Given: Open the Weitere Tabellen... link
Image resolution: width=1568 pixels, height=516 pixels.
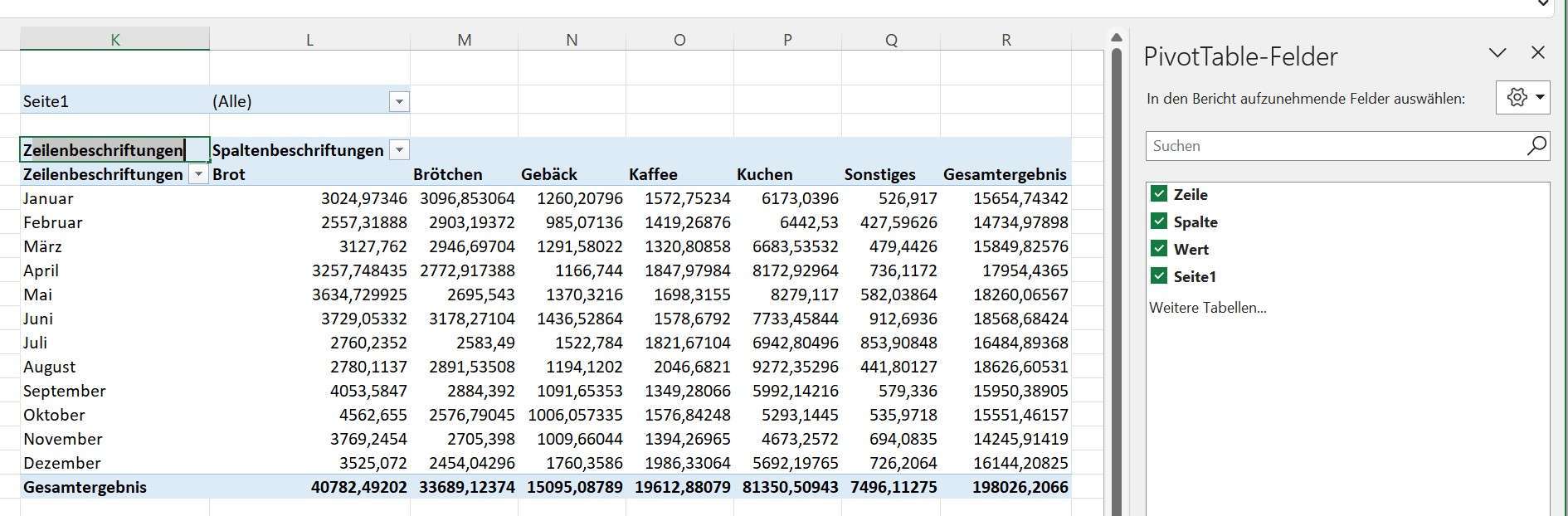Looking at the screenshot, I should (1208, 308).
